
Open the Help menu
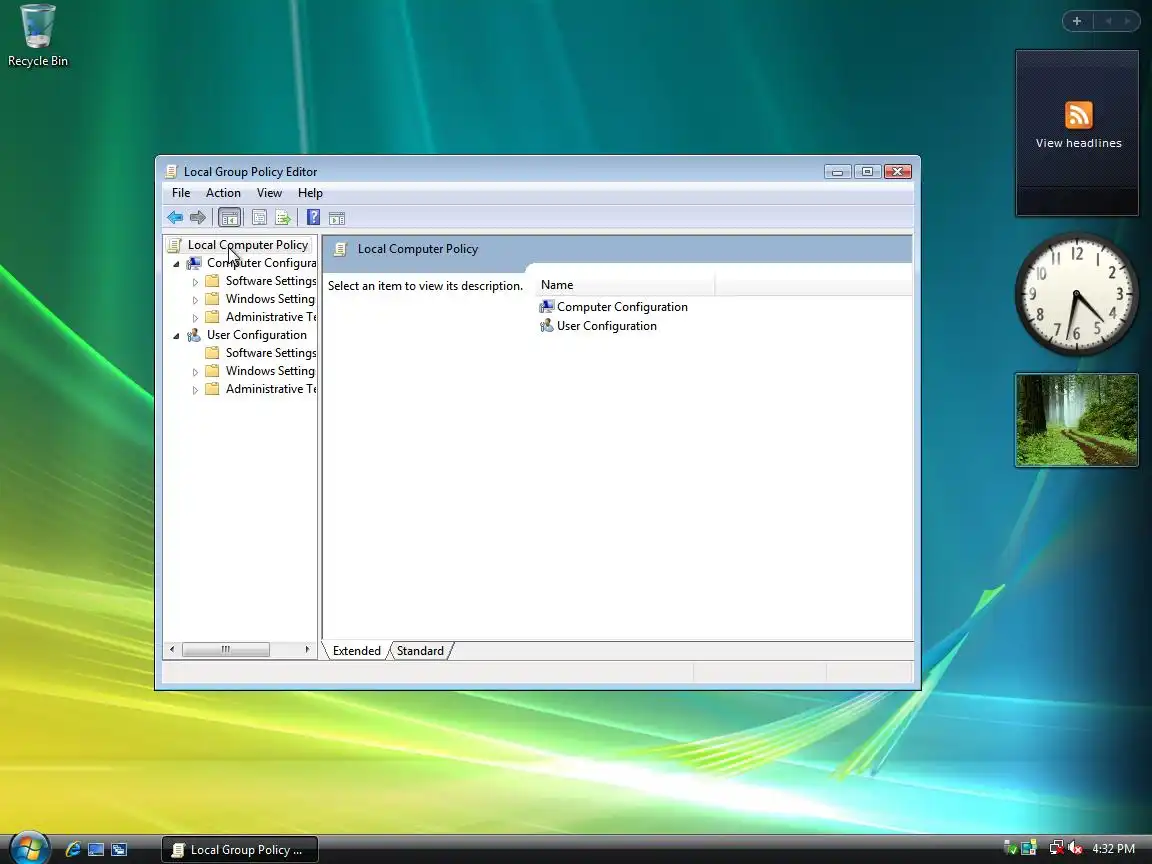pos(310,192)
